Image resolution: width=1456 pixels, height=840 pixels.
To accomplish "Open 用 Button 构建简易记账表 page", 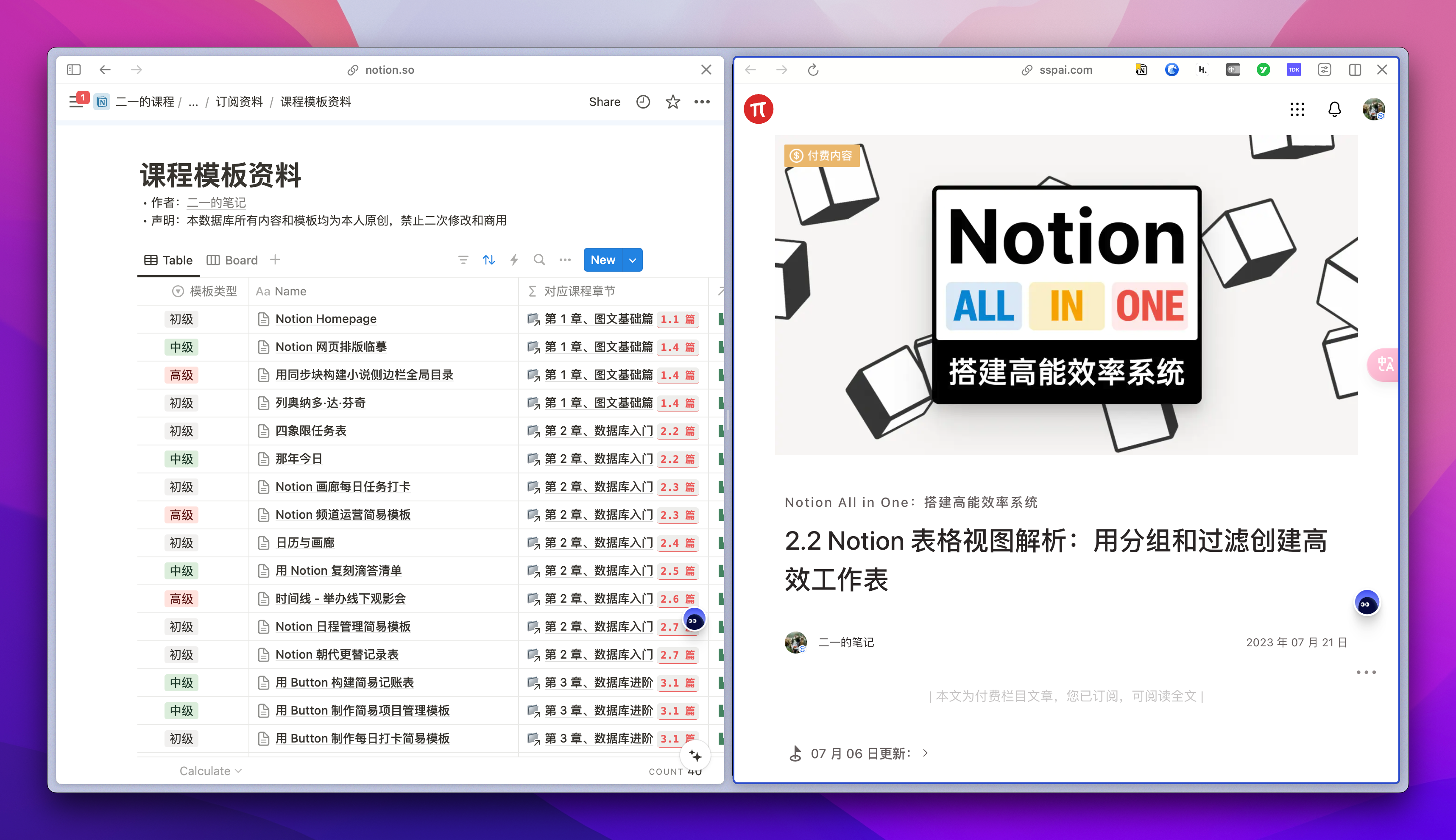I will tap(345, 682).
